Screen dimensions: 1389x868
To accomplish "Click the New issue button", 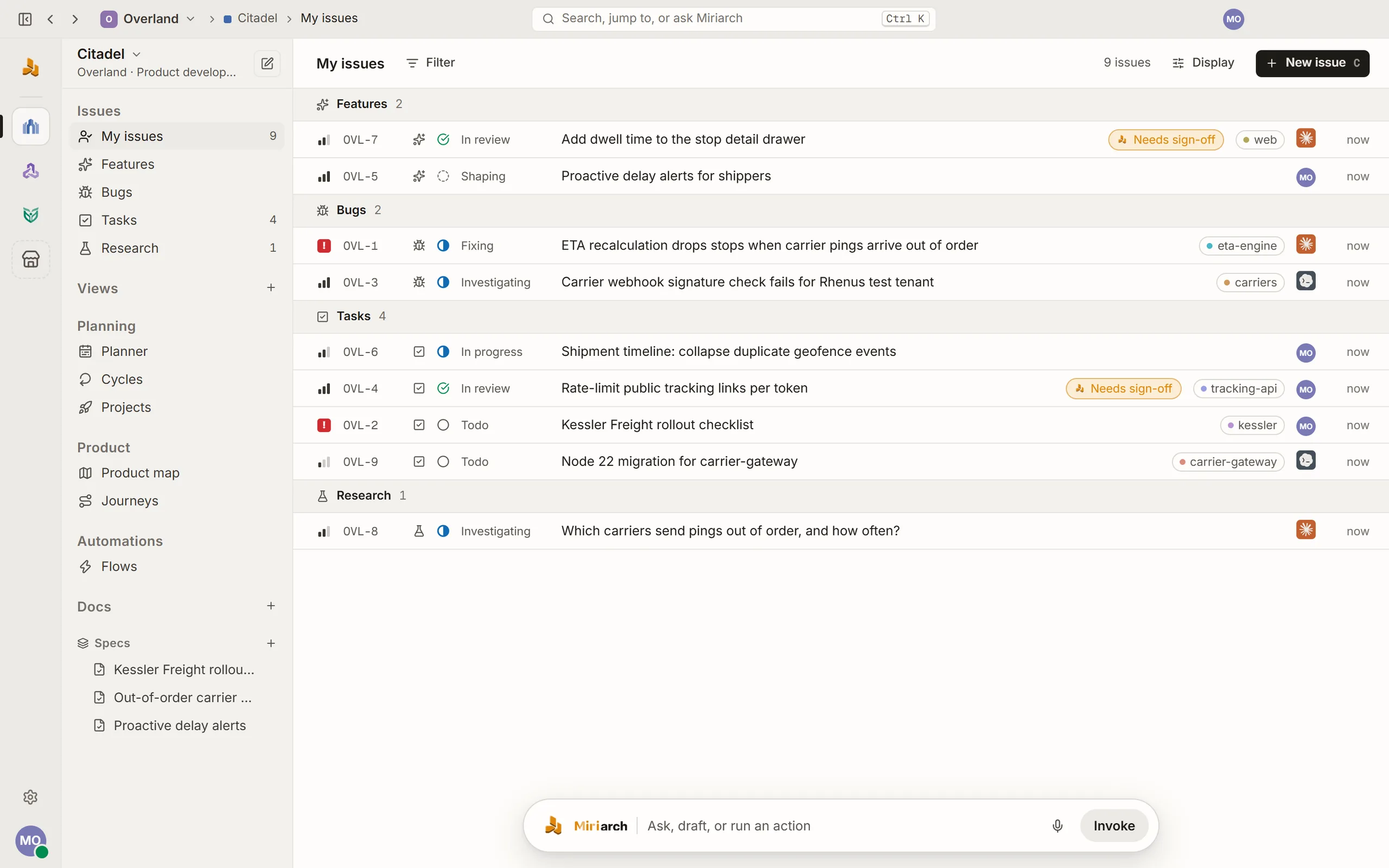I will pos(1312,63).
